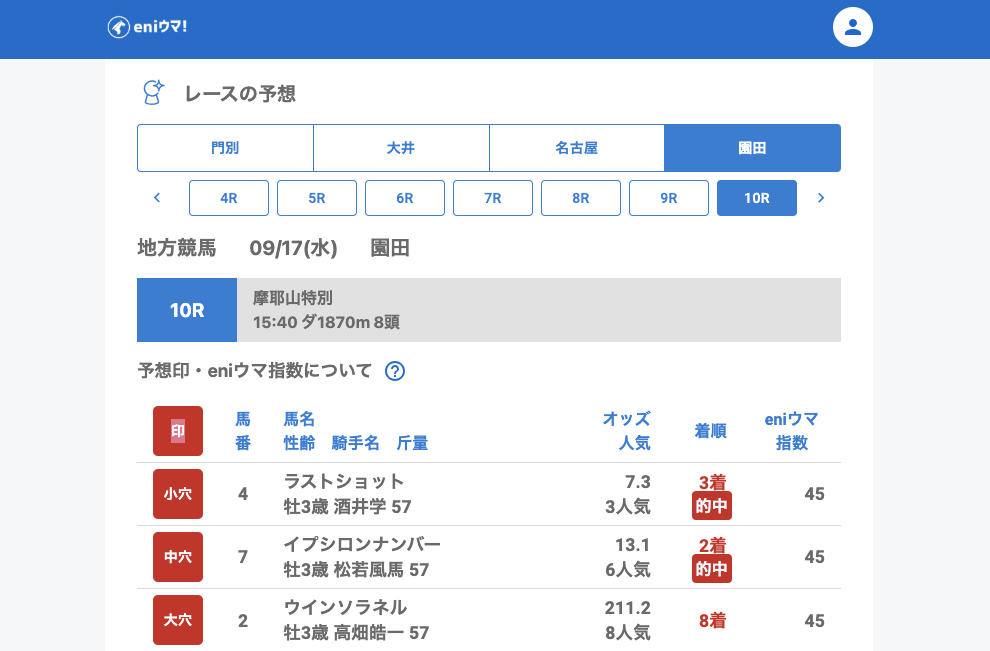990x651 pixels.
Task: Select the 名古屋 racecourse tab
Action: click(x=577, y=148)
